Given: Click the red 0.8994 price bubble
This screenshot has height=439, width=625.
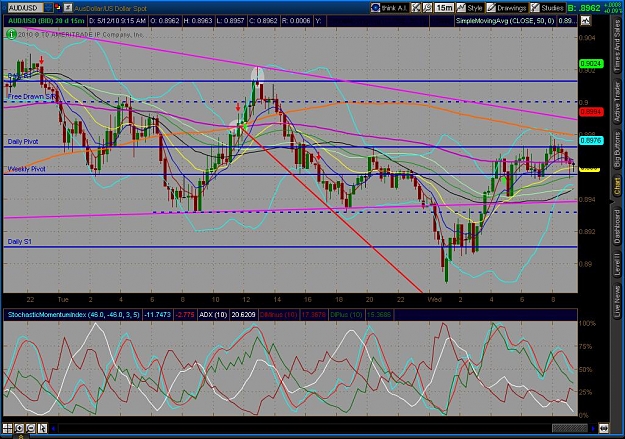Looking at the screenshot, I should [591, 112].
